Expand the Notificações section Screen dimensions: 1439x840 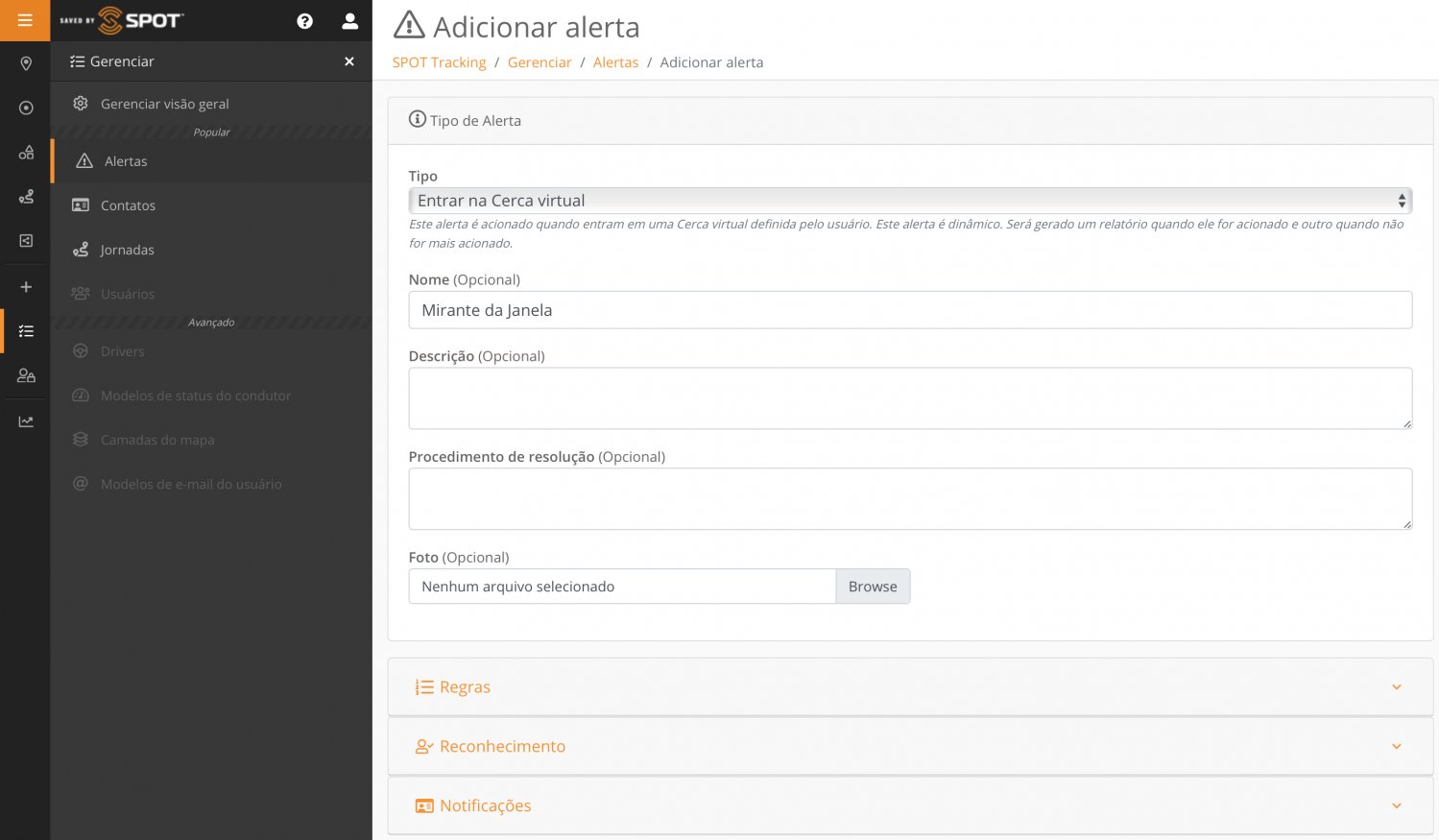(x=909, y=806)
